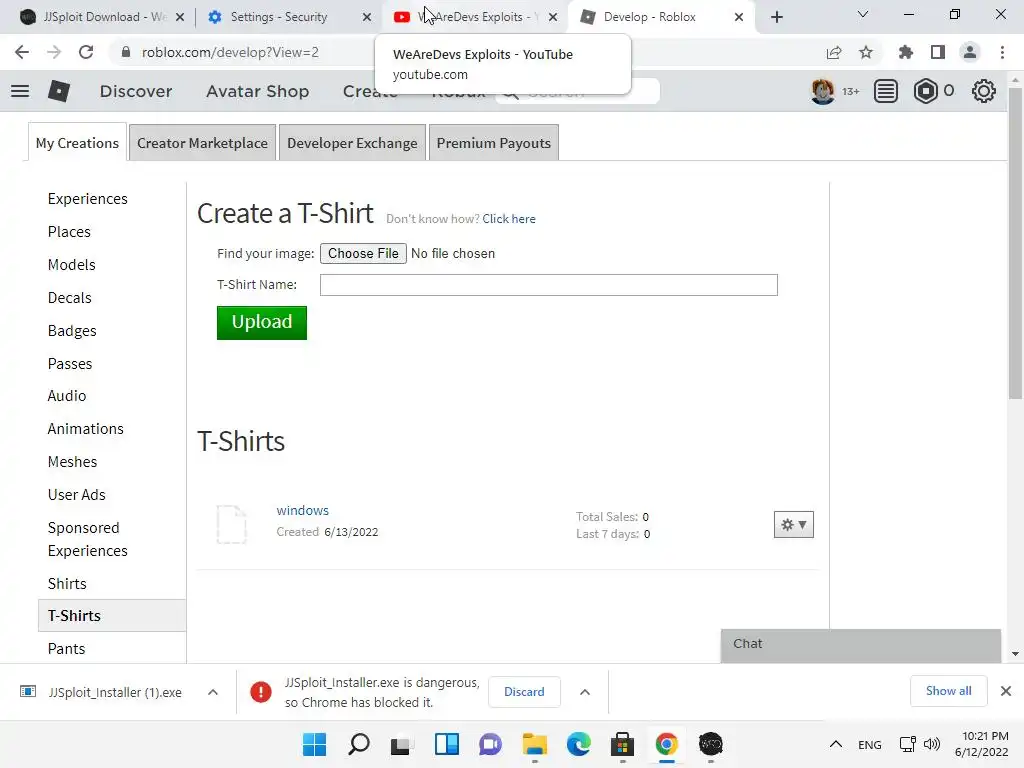This screenshot has height=768, width=1024.
Task: Click the address bar URL
Action: point(230,52)
